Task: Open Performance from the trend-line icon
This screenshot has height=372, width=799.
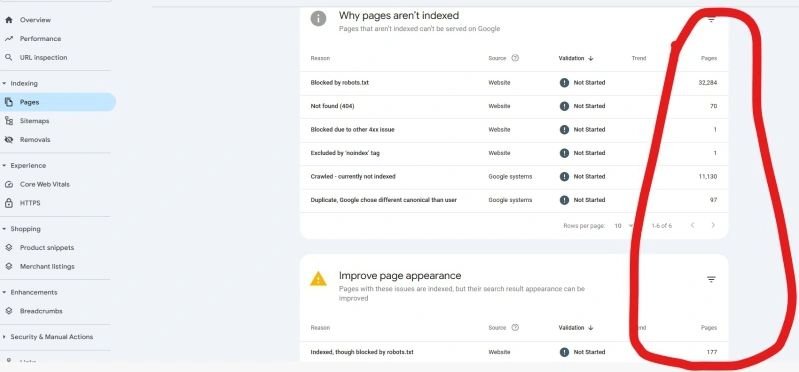Action: [x=8, y=39]
